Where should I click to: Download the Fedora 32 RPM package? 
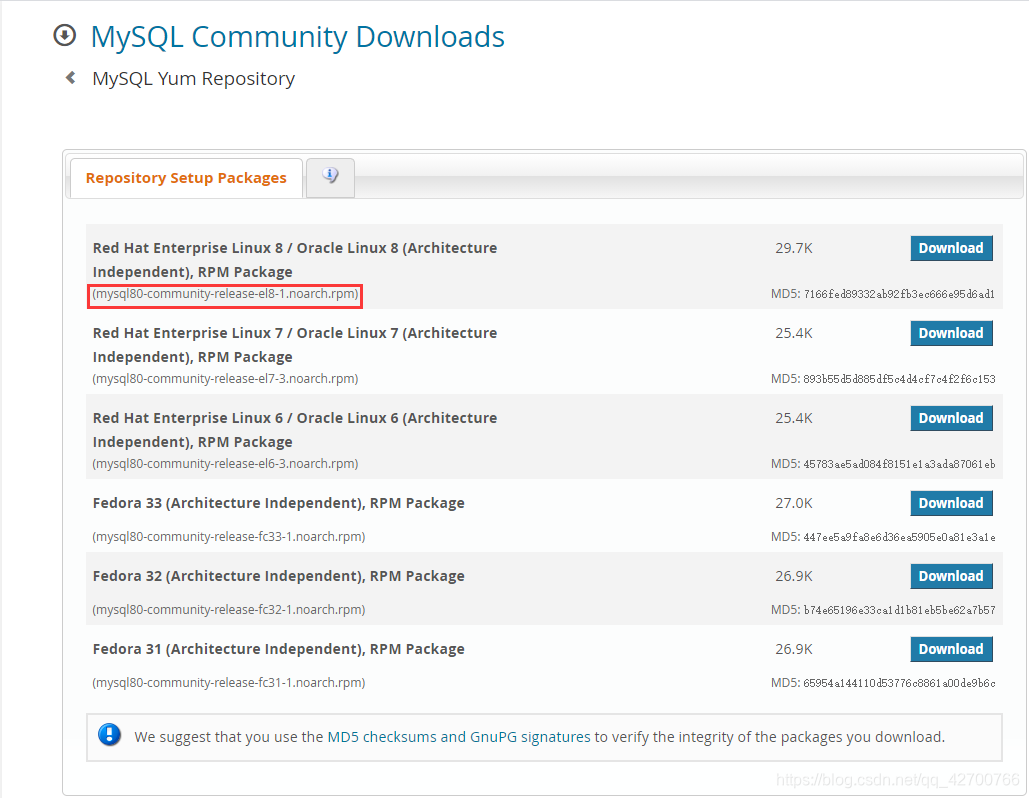[x=951, y=576]
